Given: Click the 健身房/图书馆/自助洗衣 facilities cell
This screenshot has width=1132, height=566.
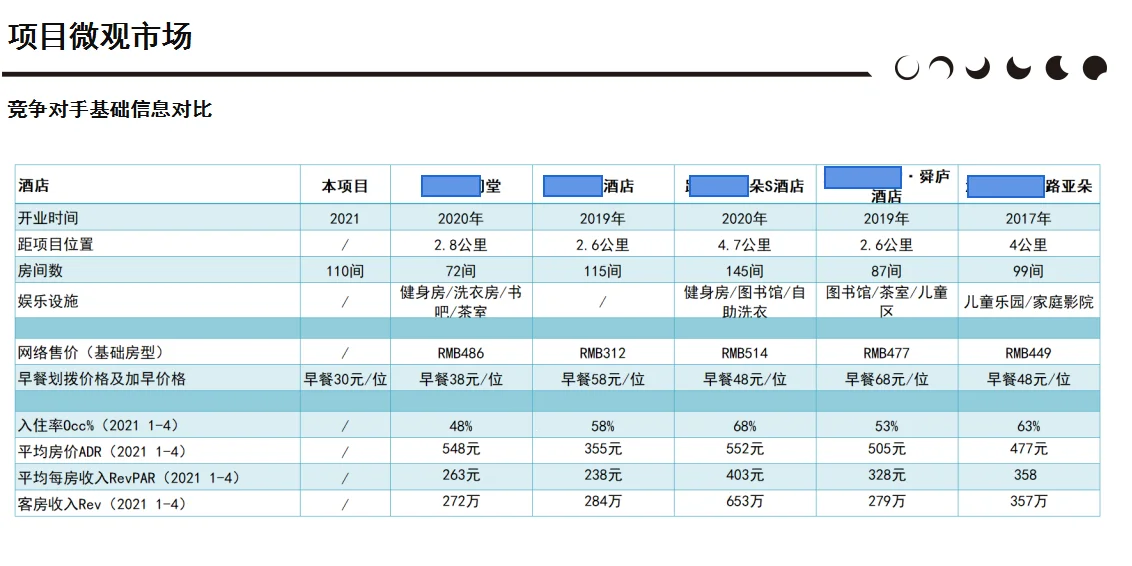Looking at the screenshot, I should [x=744, y=302].
